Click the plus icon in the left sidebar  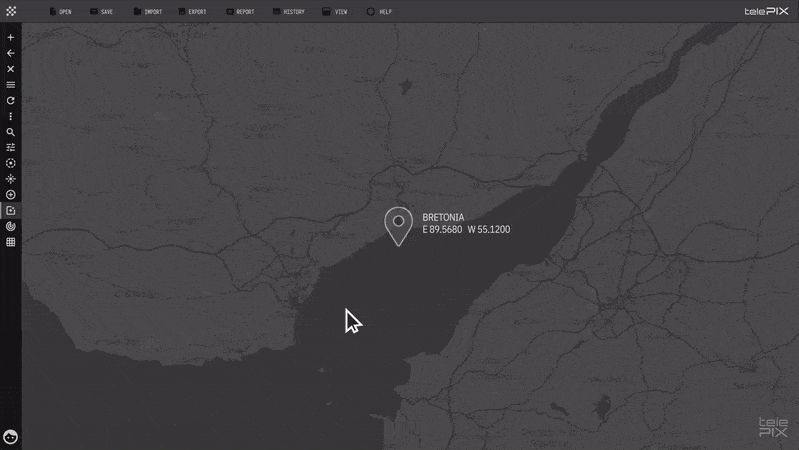(x=11, y=37)
